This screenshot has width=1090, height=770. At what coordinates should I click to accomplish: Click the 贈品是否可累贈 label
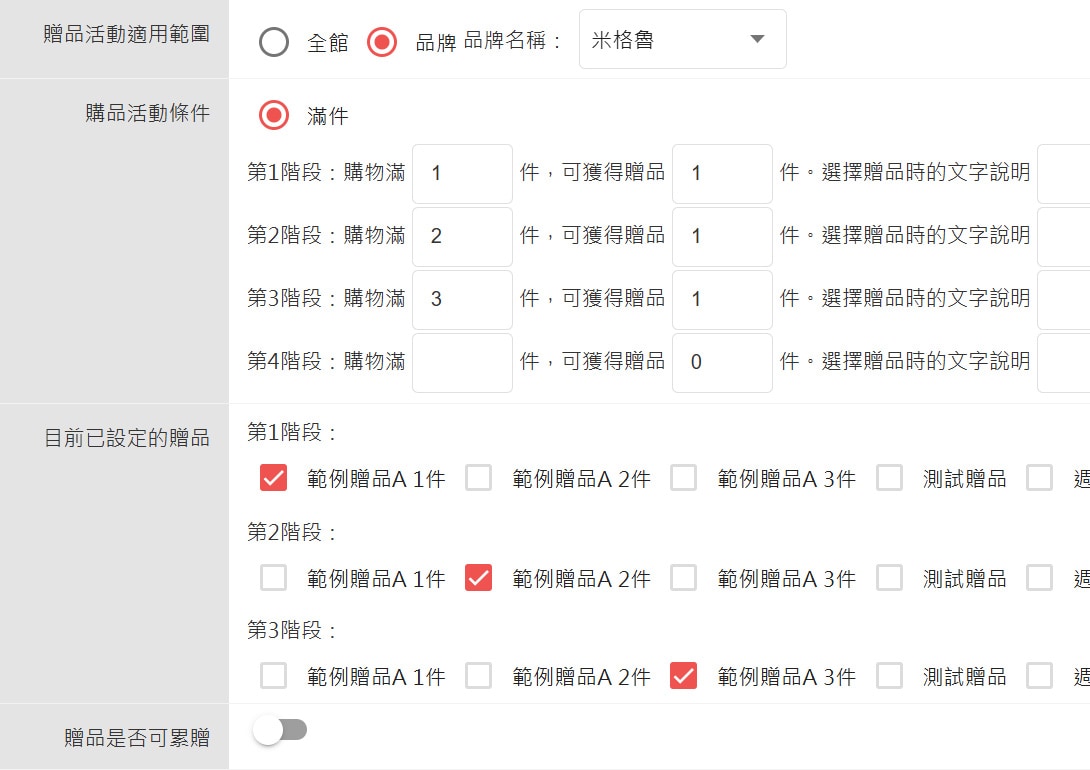tap(137, 737)
